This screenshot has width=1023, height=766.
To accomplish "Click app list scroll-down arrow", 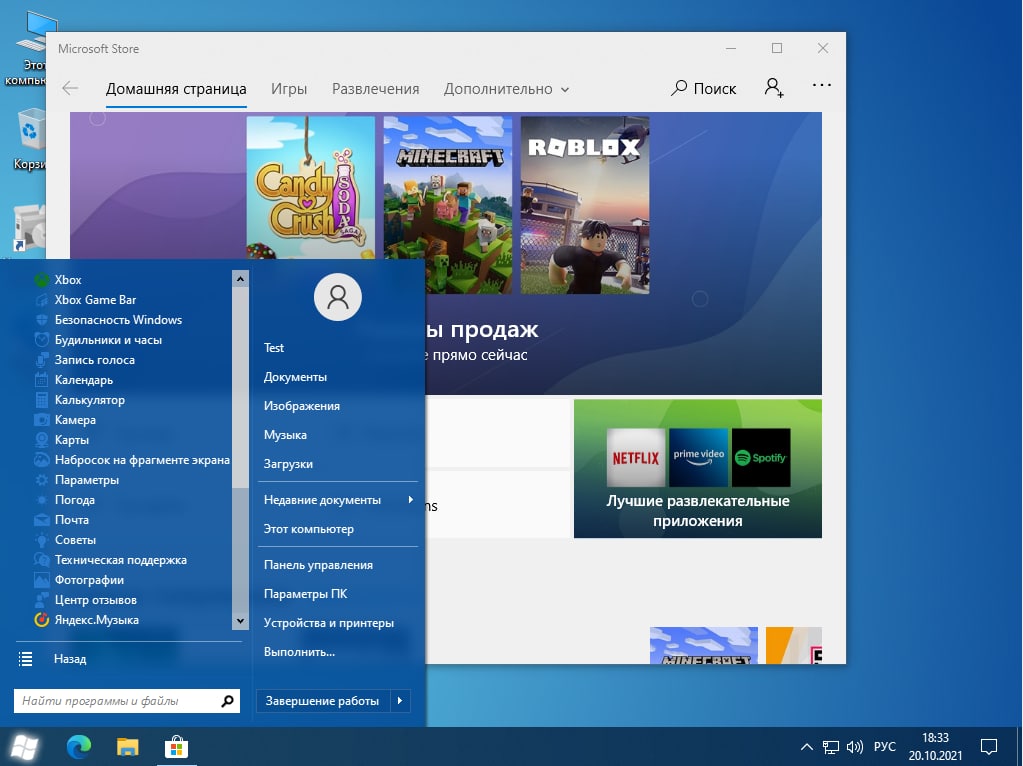I will click(x=240, y=621).
